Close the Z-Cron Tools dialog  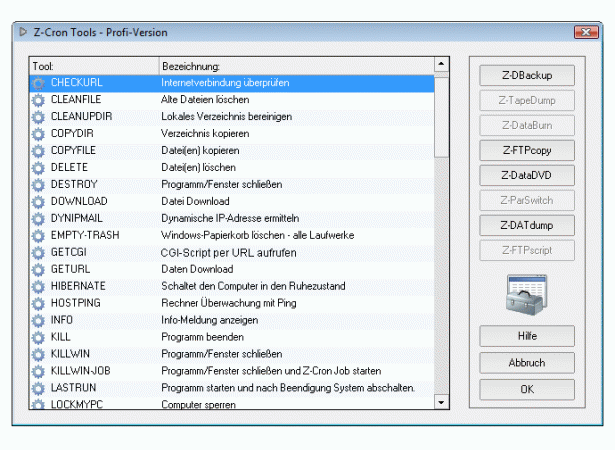[586, 32]
